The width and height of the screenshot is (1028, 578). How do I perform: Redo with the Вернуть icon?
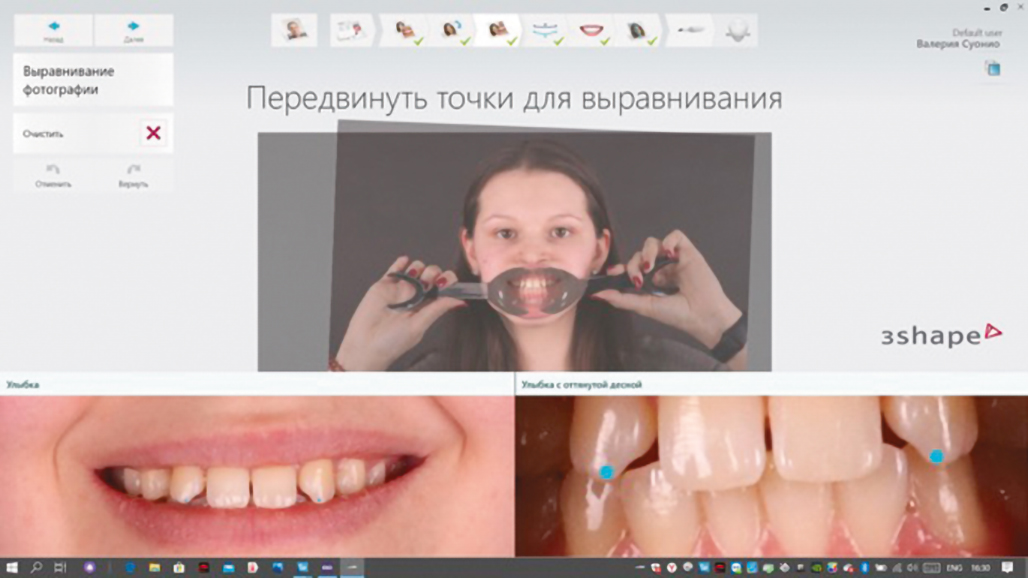(x=133, y=175)
